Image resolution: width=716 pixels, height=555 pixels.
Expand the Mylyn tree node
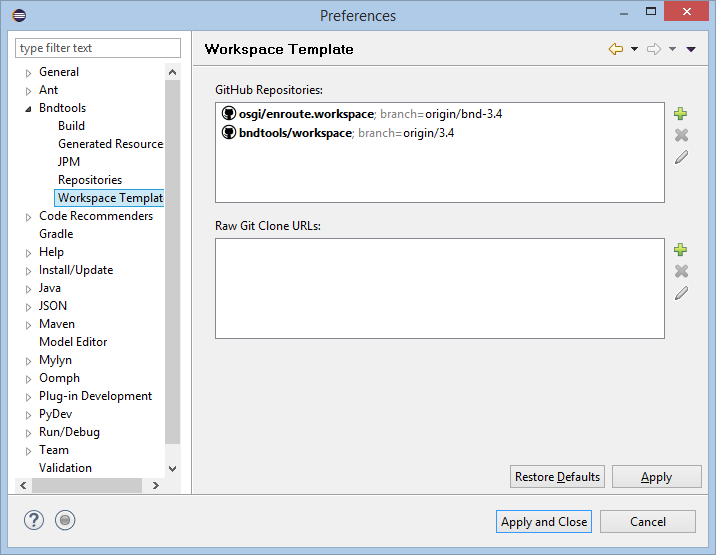tap(28, 361)
